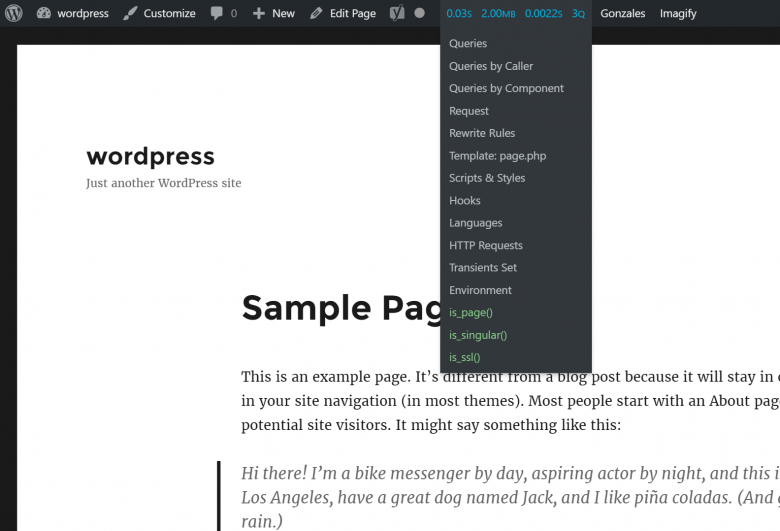
Task: Open the Rewrite Rules entry
Action: click(482, 133)
